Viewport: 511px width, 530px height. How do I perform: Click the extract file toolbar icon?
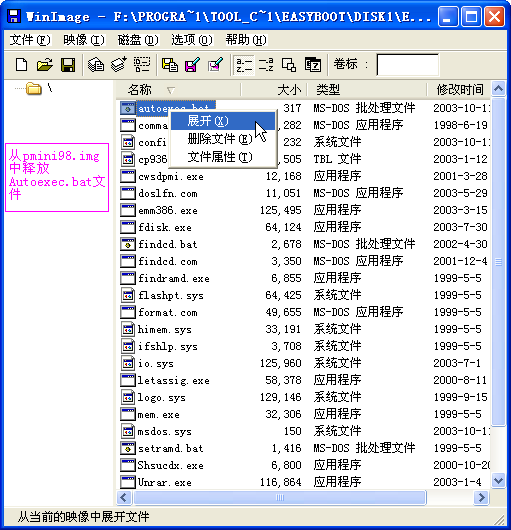[192, 65]
